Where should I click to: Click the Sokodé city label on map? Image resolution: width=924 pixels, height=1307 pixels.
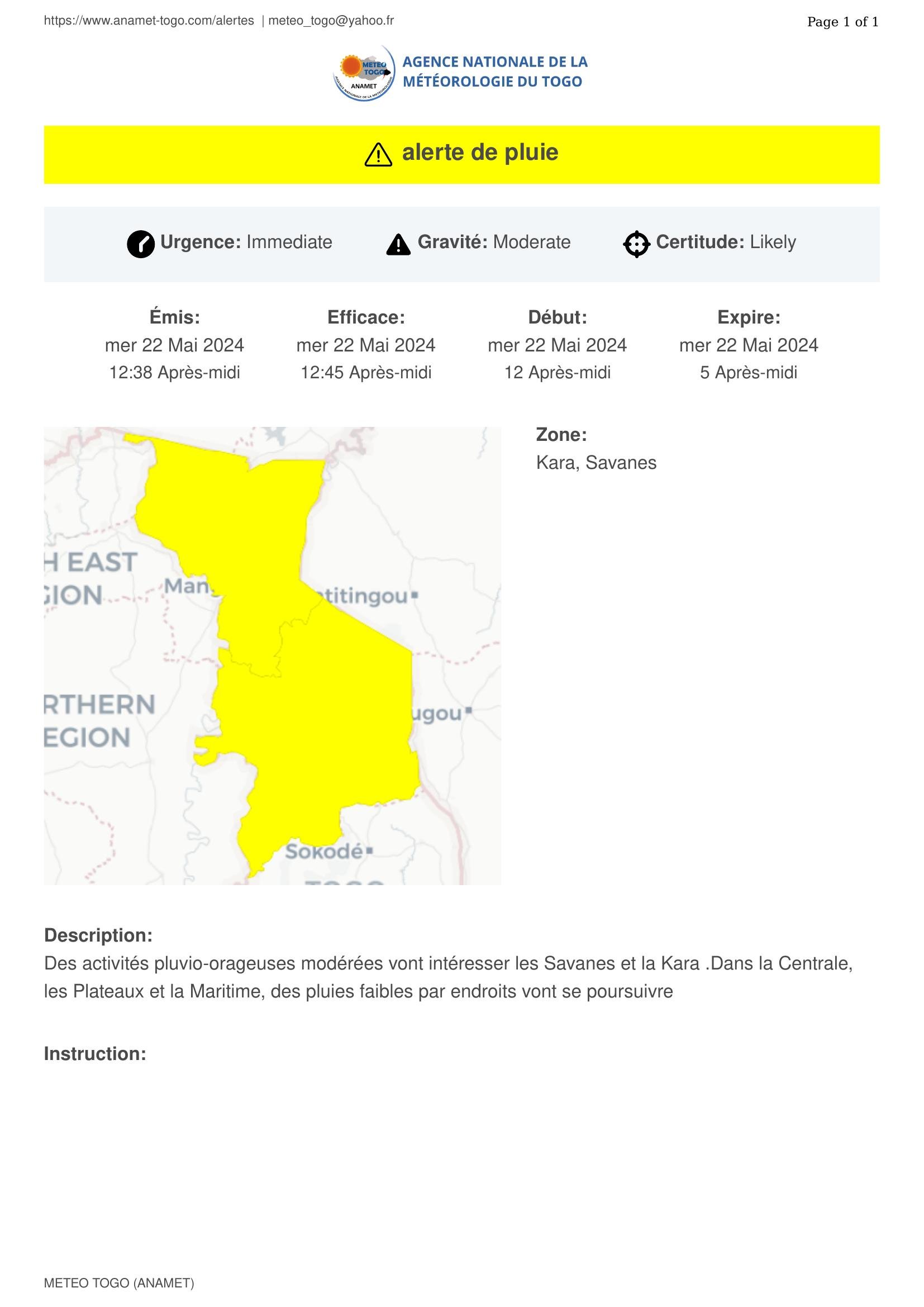325,852
